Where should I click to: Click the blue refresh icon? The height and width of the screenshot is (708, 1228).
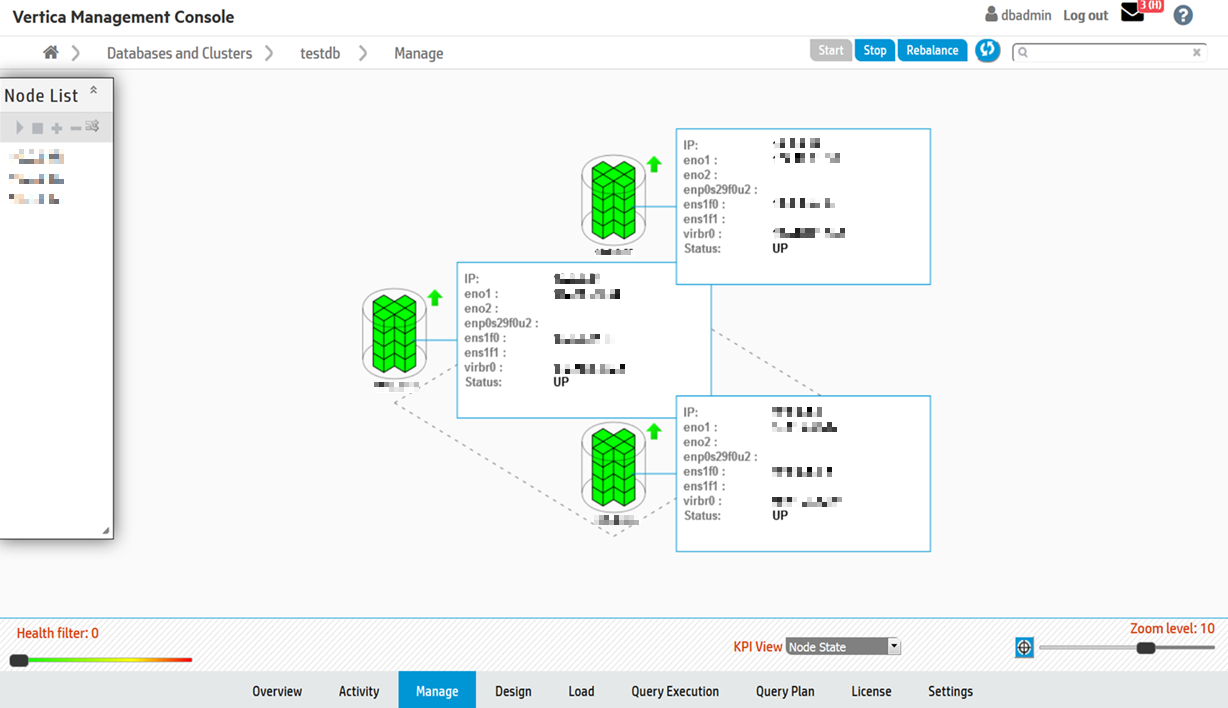988,50
